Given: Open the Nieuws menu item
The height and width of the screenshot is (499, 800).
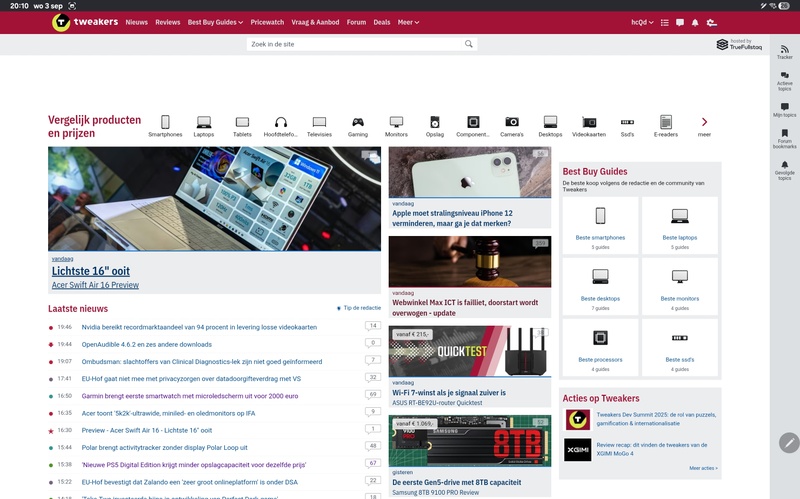Looking at the screenshot, I should pos(137,22).
